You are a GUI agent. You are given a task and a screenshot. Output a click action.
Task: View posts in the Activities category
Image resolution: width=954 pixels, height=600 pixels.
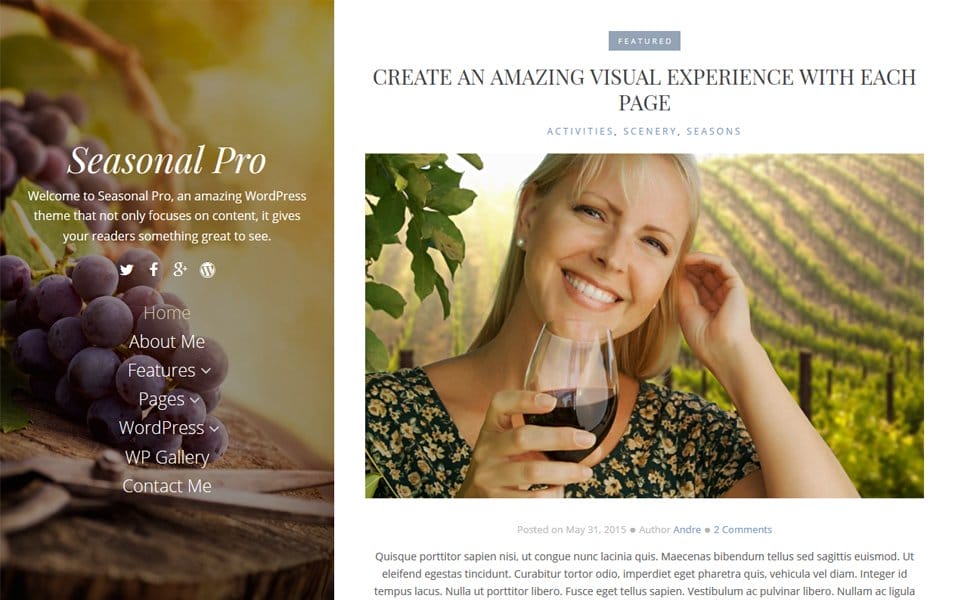579,131
